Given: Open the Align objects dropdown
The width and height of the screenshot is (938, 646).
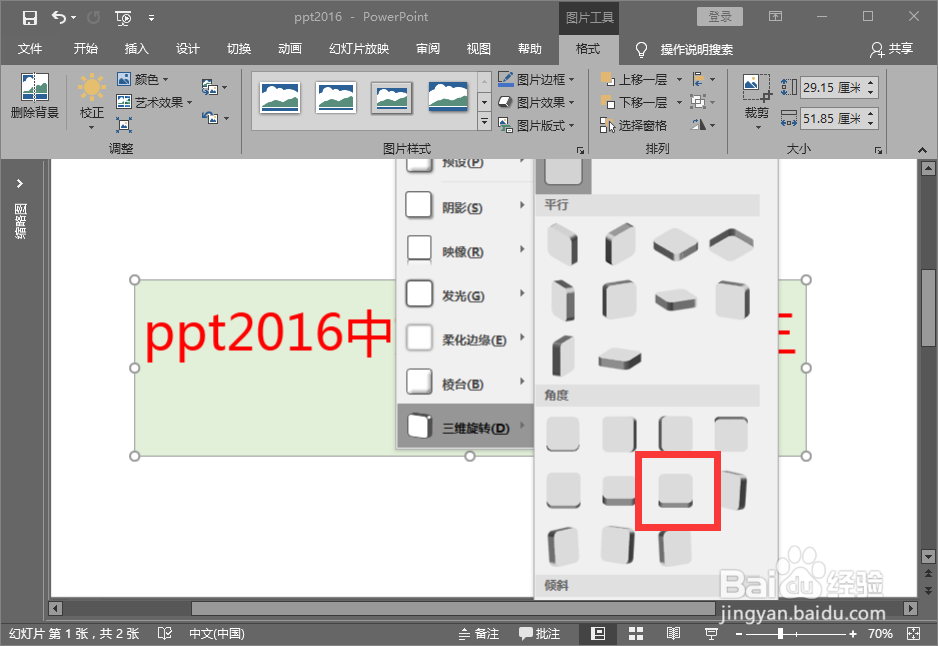Looking at the screenshot, I should point(704,79).
